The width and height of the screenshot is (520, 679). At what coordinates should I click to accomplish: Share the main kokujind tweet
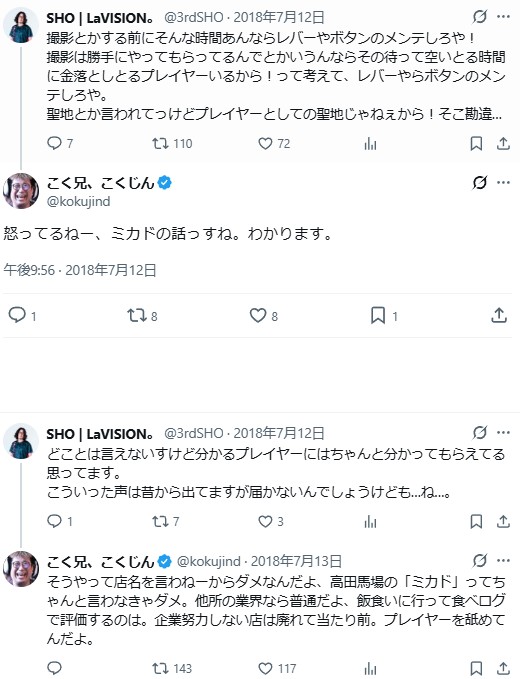point(499,315)
